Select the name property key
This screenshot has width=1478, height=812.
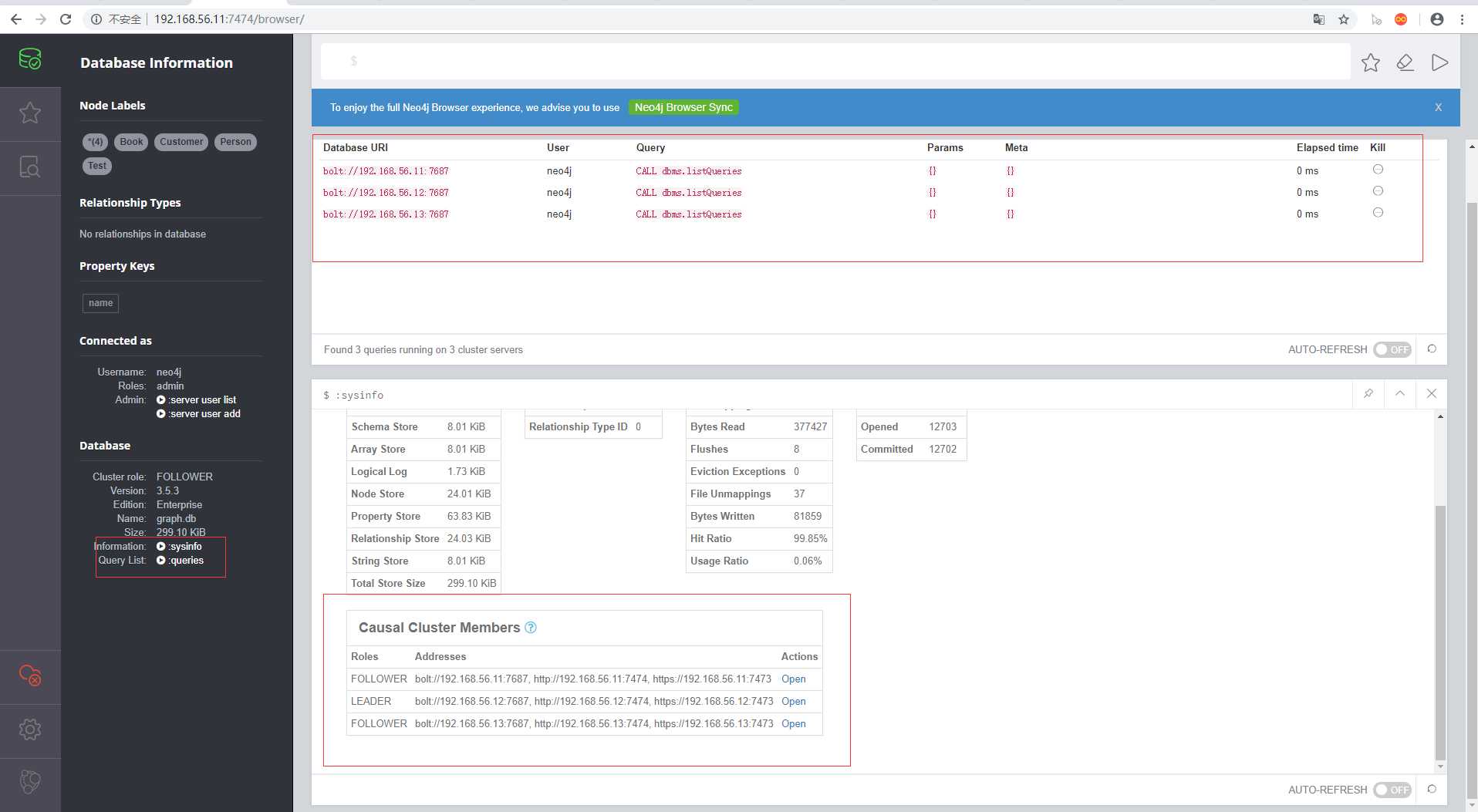pos(100,303)
